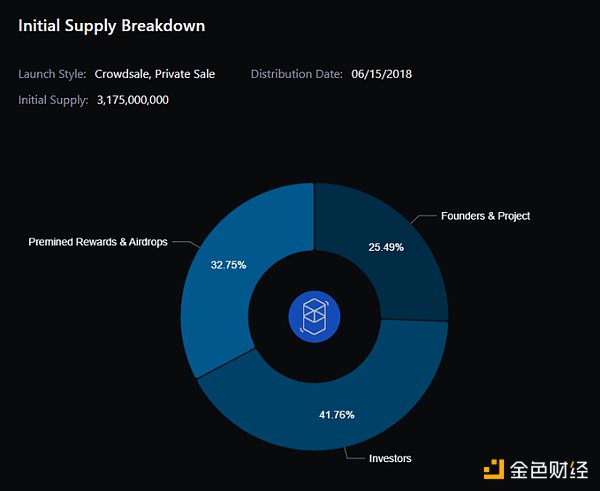The width and height of the screenshot is (600, 491).
Task: Click the 'Initial Supply Breakdown' heading
Action: coord(112,26)
